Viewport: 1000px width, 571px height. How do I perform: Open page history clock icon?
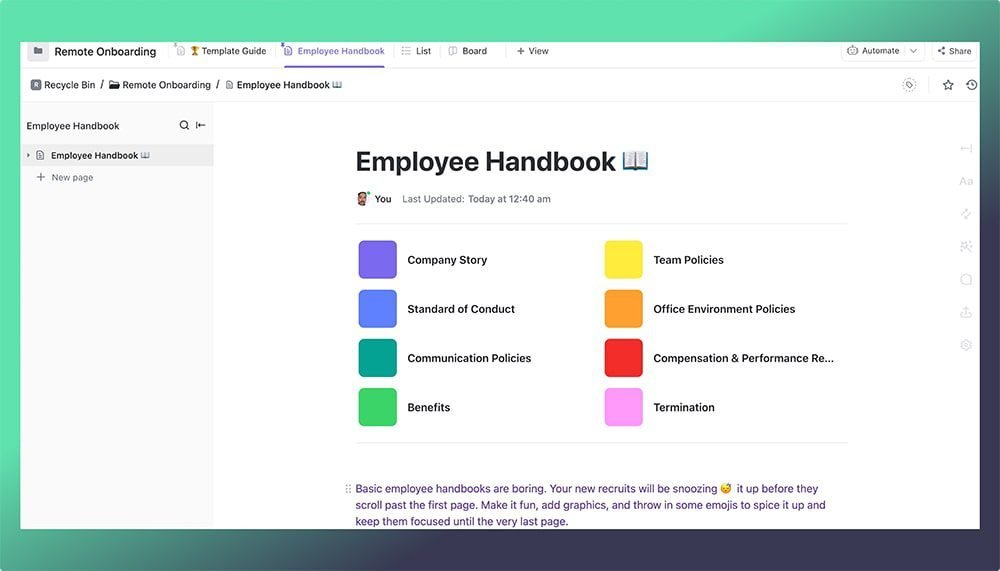(x=971, y=85)
